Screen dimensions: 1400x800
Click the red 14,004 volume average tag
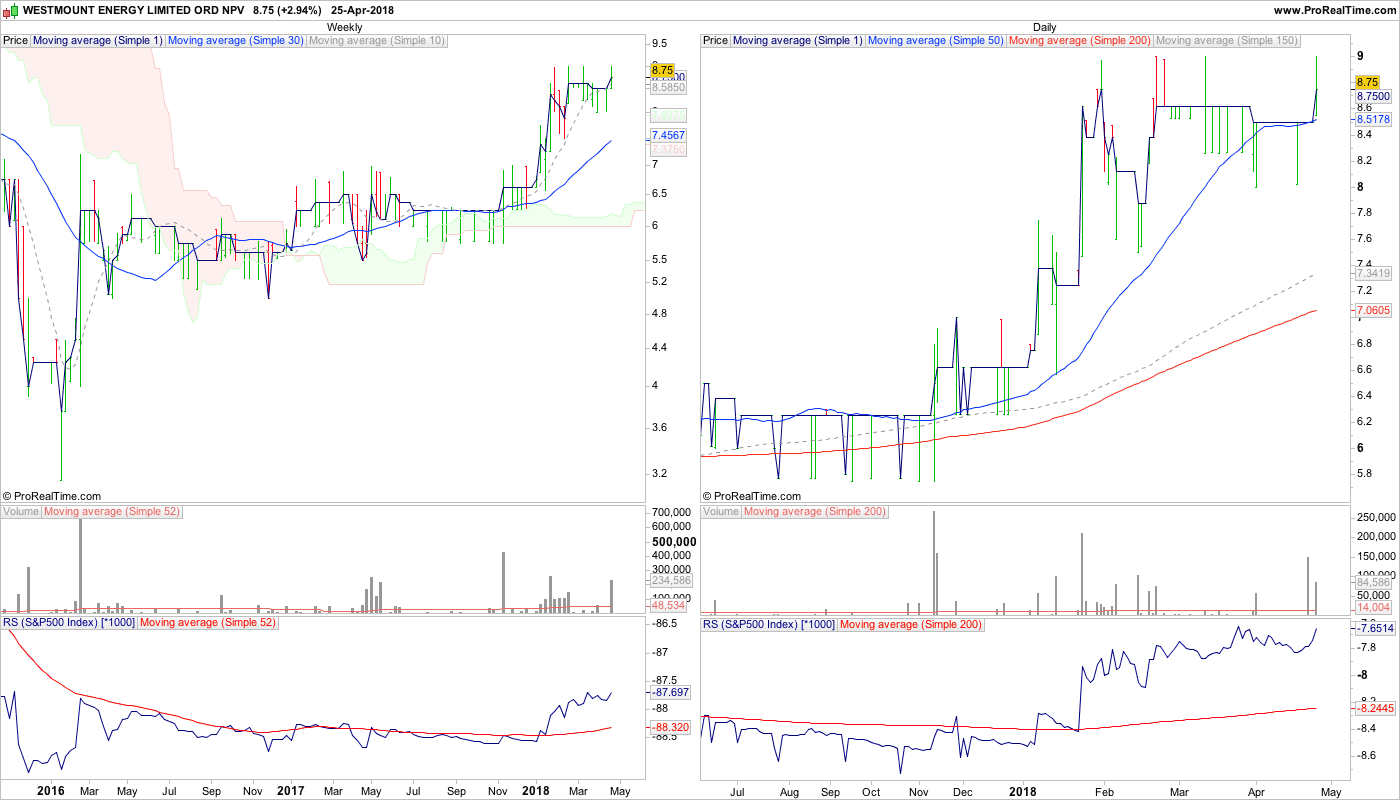tap(1373, 606)
